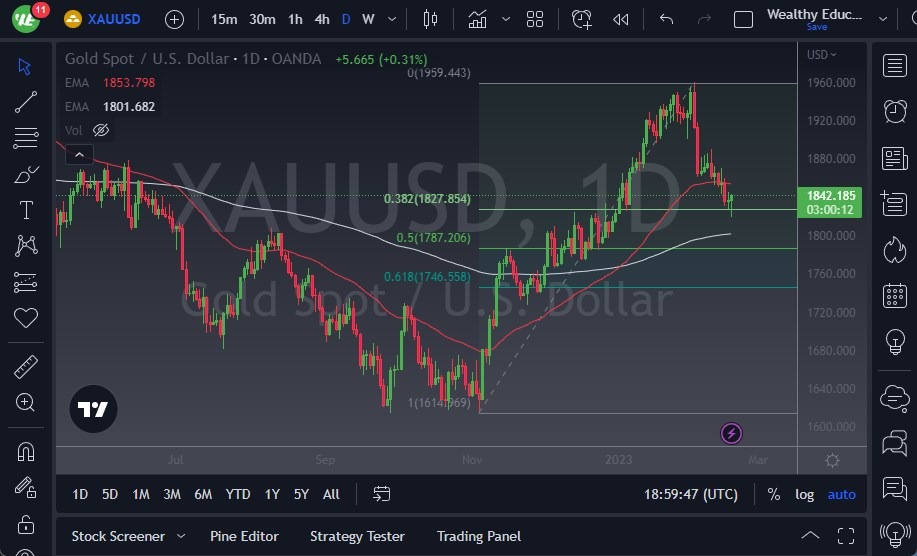Select the weekly W timeframe
The image size is (917, 556).
(x=368, y=19)
